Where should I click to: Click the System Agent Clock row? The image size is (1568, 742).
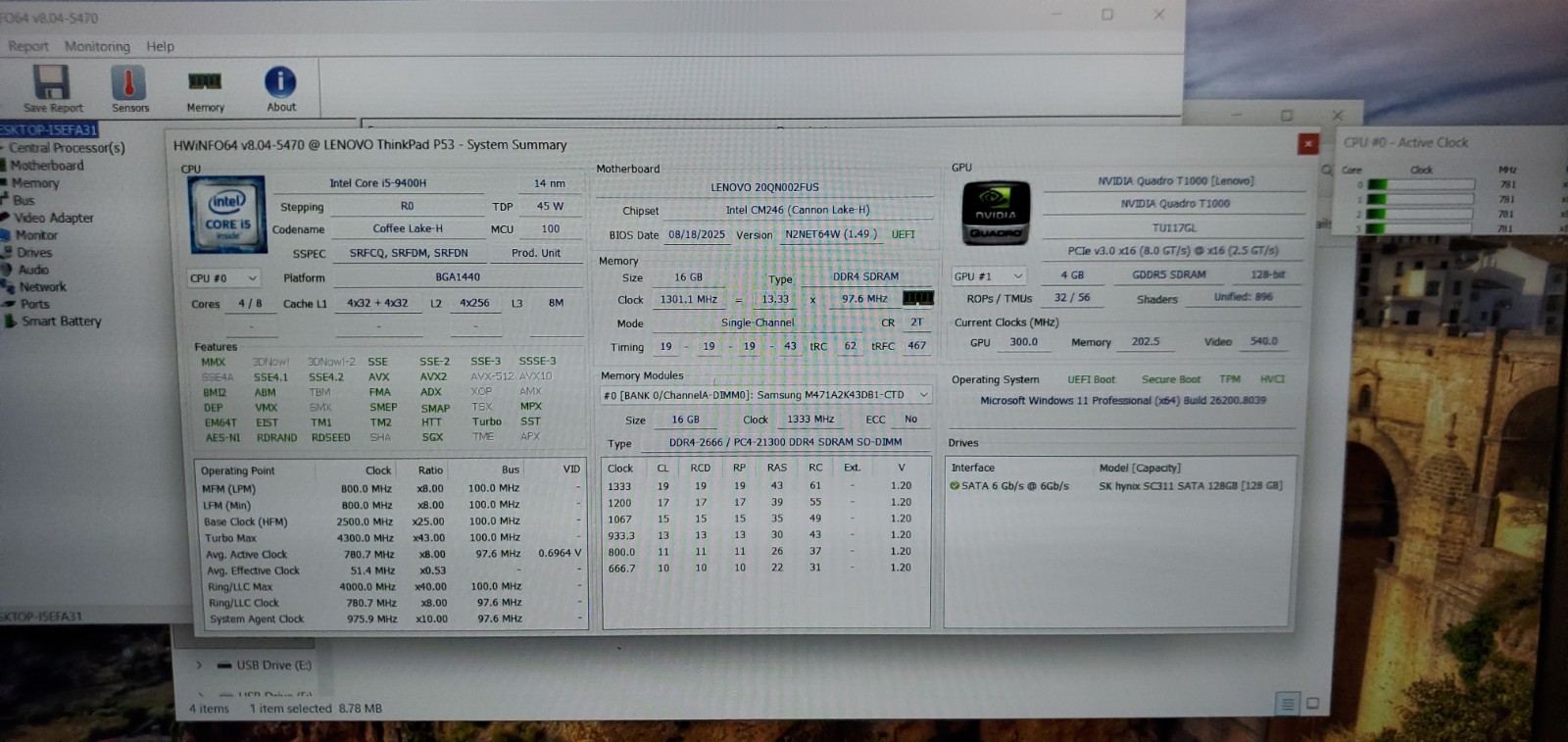tap(392, 619)
